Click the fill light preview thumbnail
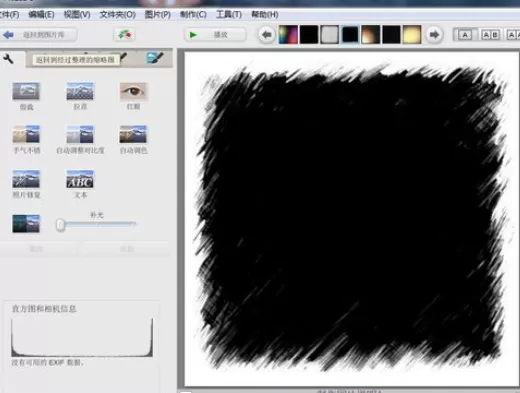The width and height of the screenshot is (520, 393). pos(26,223)
